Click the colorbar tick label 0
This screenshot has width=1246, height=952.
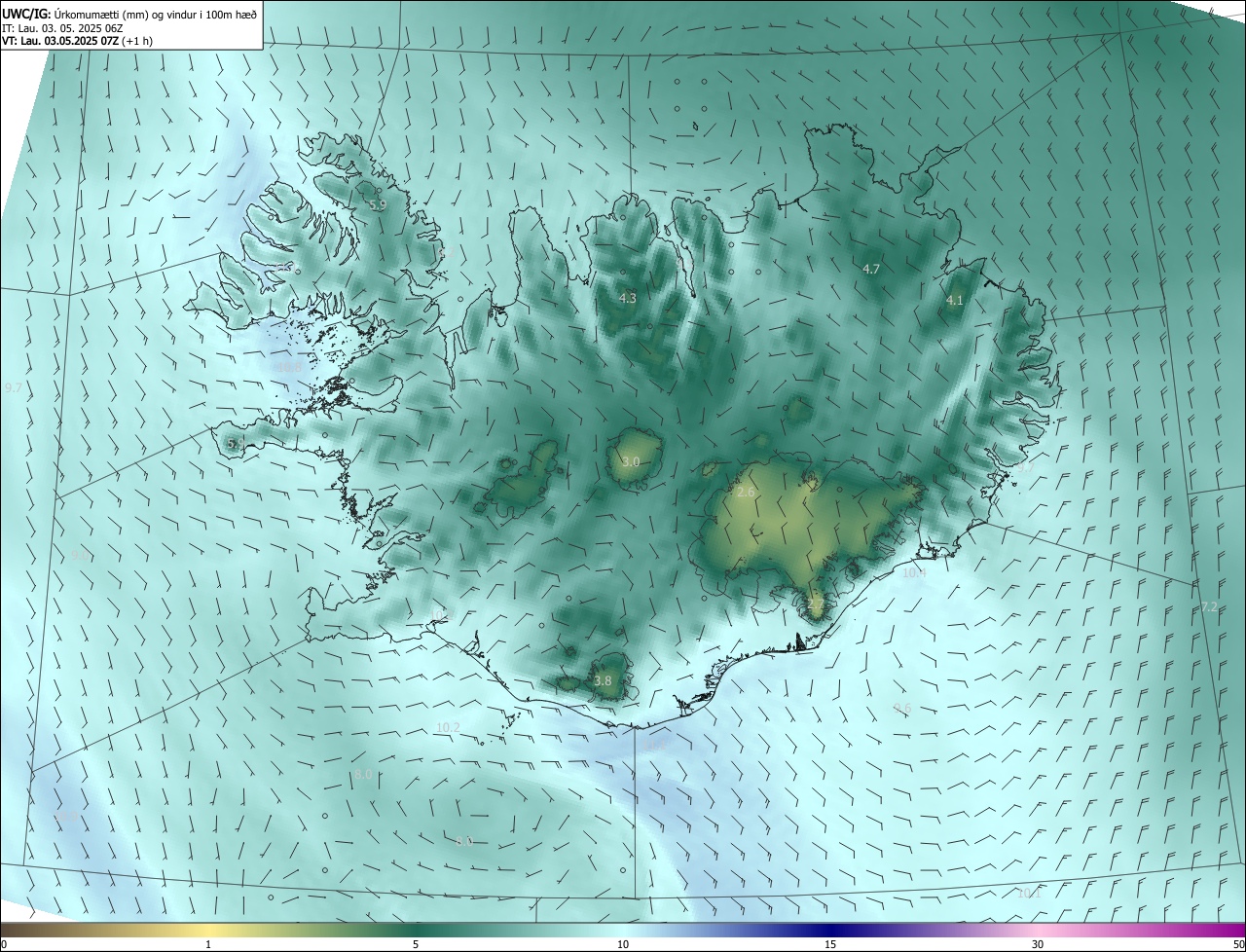pos(4,944)
